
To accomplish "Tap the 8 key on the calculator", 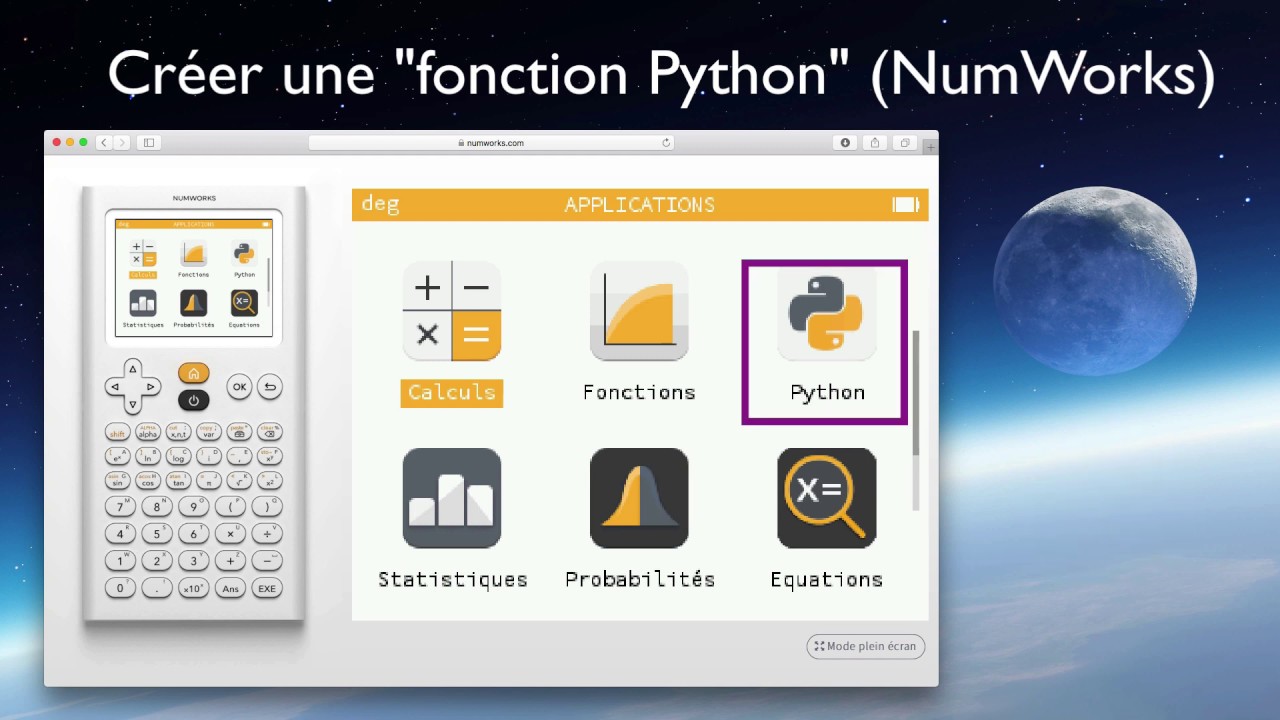I will pos(157,507).
